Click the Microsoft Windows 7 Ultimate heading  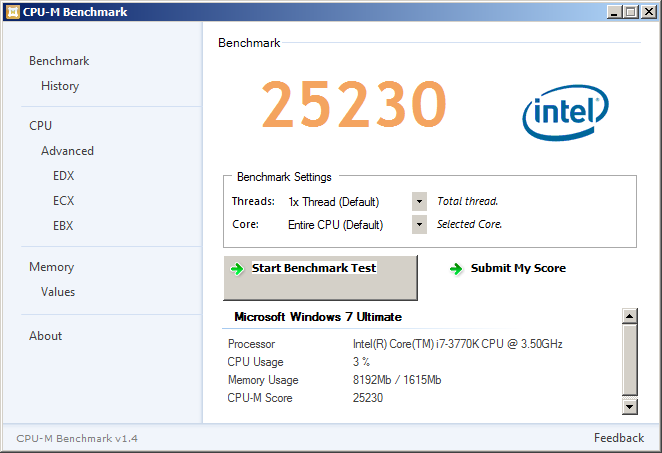[x=318, y=317]
